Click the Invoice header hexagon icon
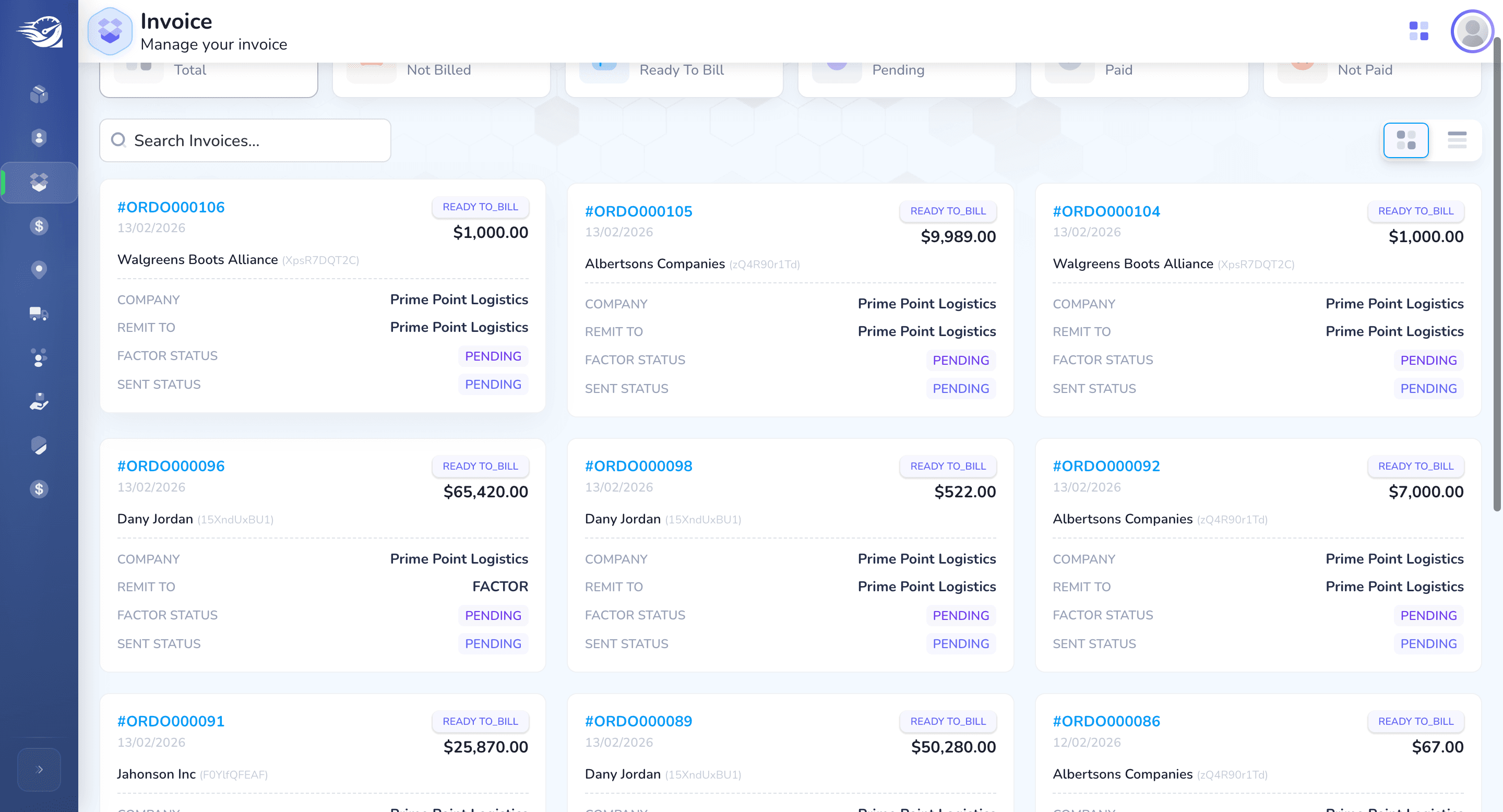The height and width of the screenshot is (812, 1503). (x=110, y=31)
